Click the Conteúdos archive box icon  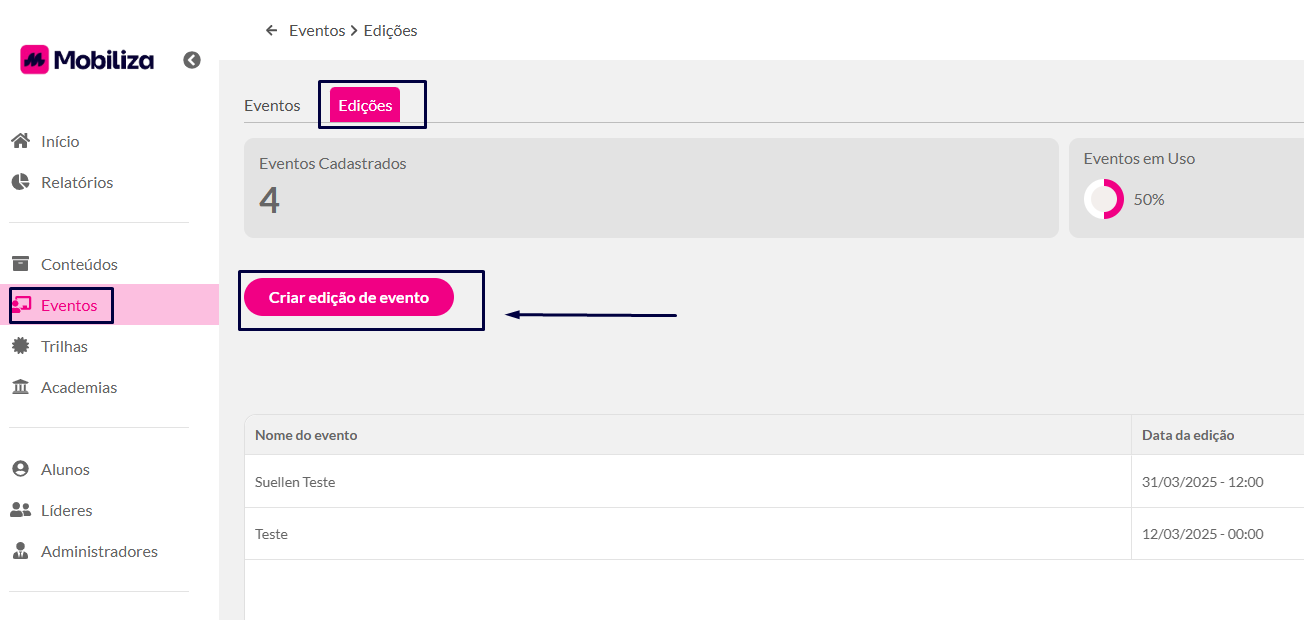click(20, 264)
